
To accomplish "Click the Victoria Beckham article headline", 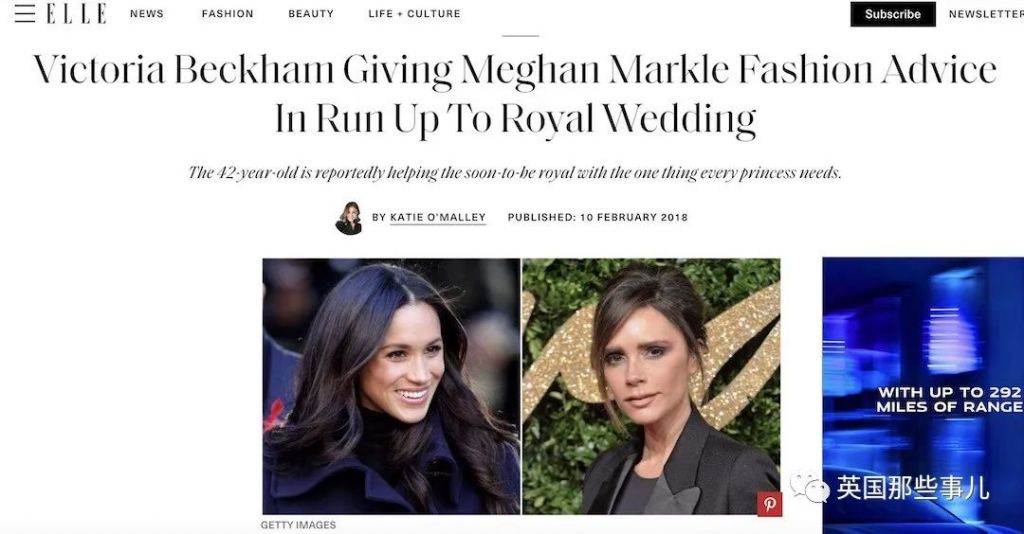I will (515, 94).
